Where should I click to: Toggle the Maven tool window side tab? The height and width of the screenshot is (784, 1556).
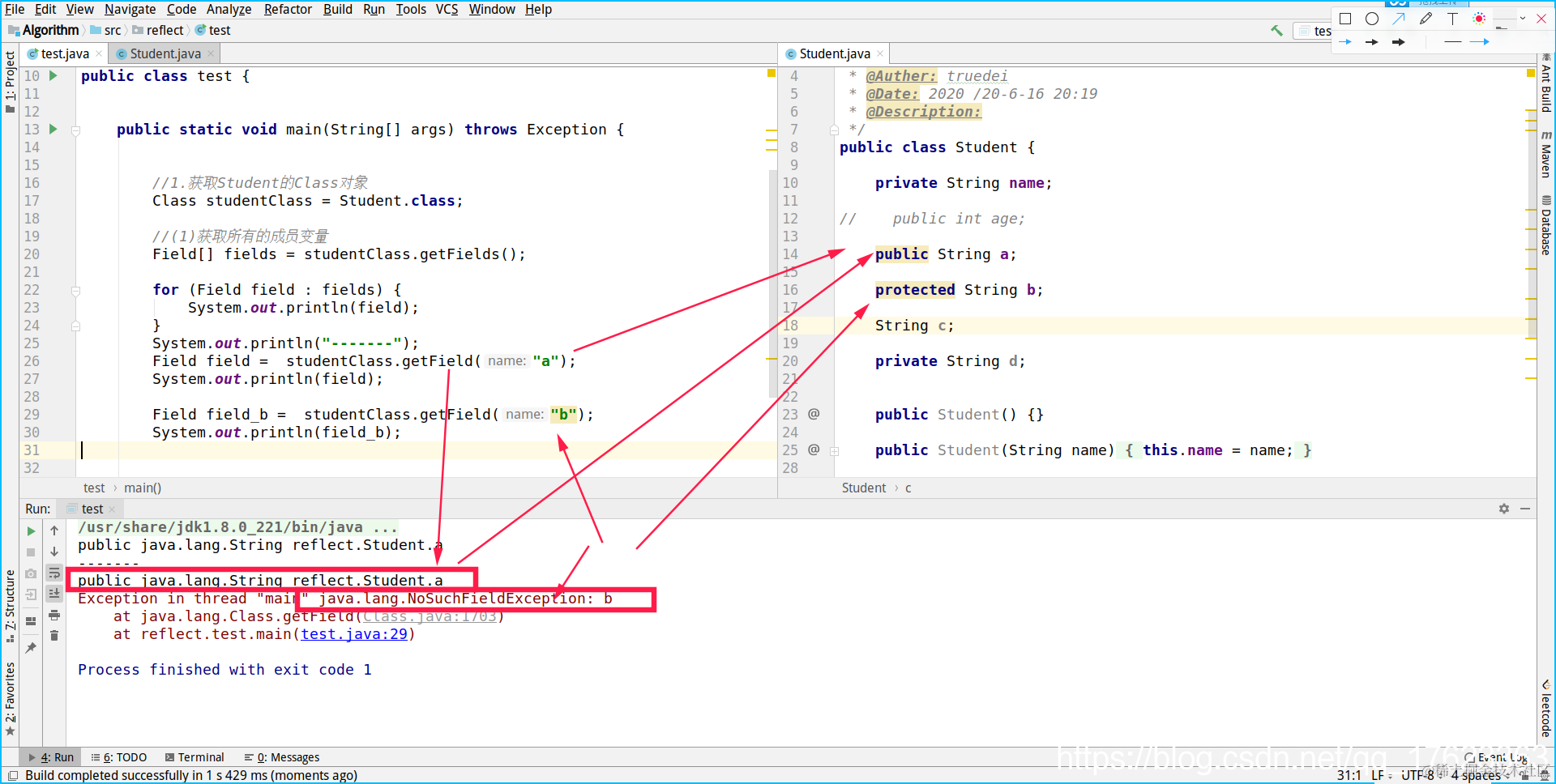(x=1546, y=154)
